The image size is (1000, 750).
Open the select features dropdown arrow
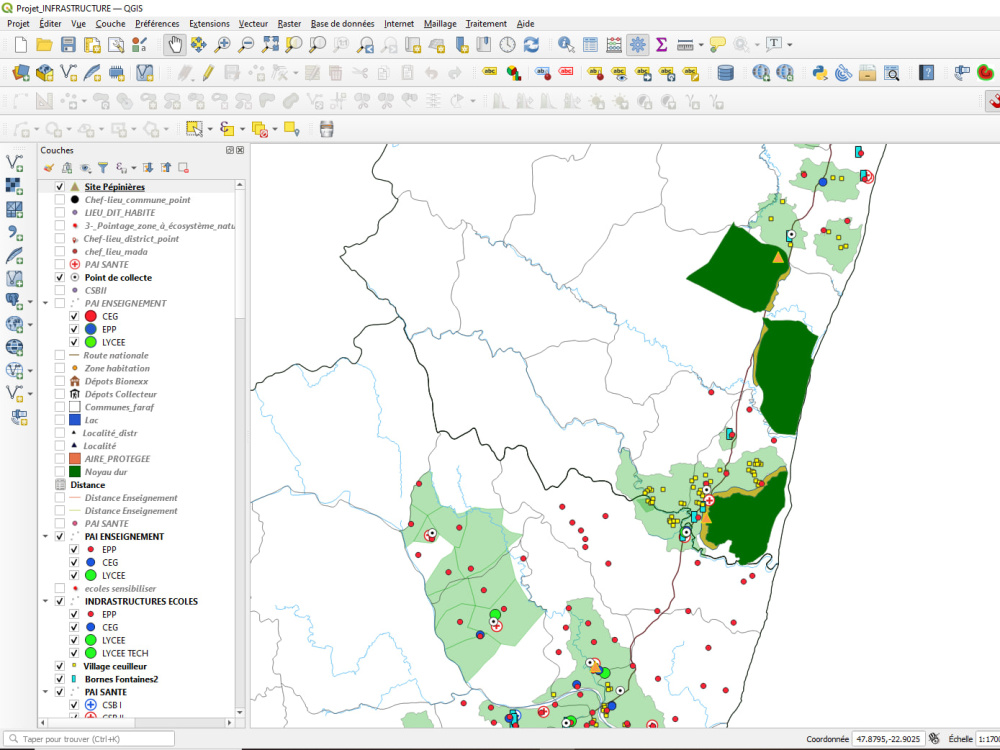pyautogui.click(x=210, y=129)
